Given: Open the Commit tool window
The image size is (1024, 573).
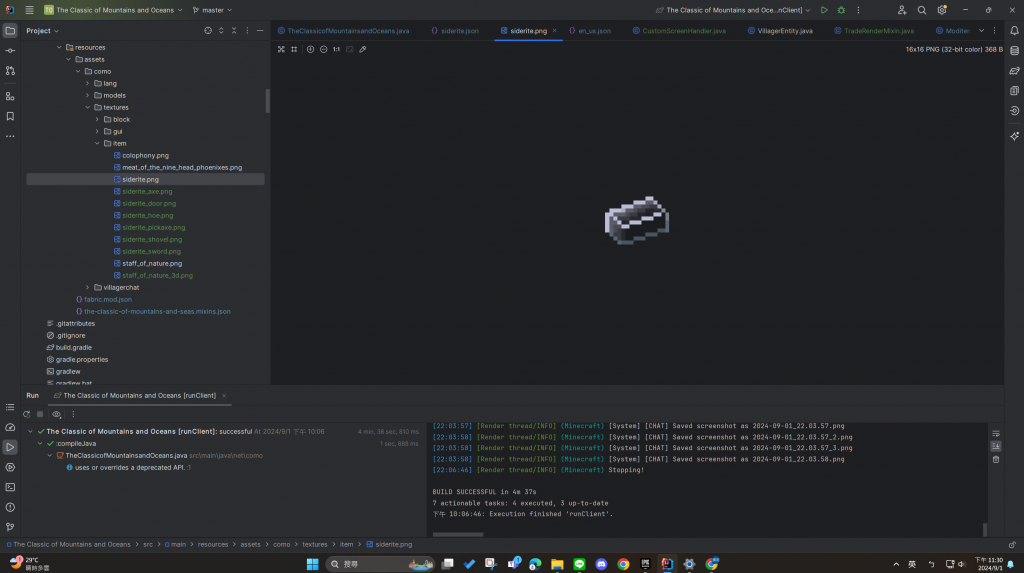Looking at the screenshot, I should 10,50.
